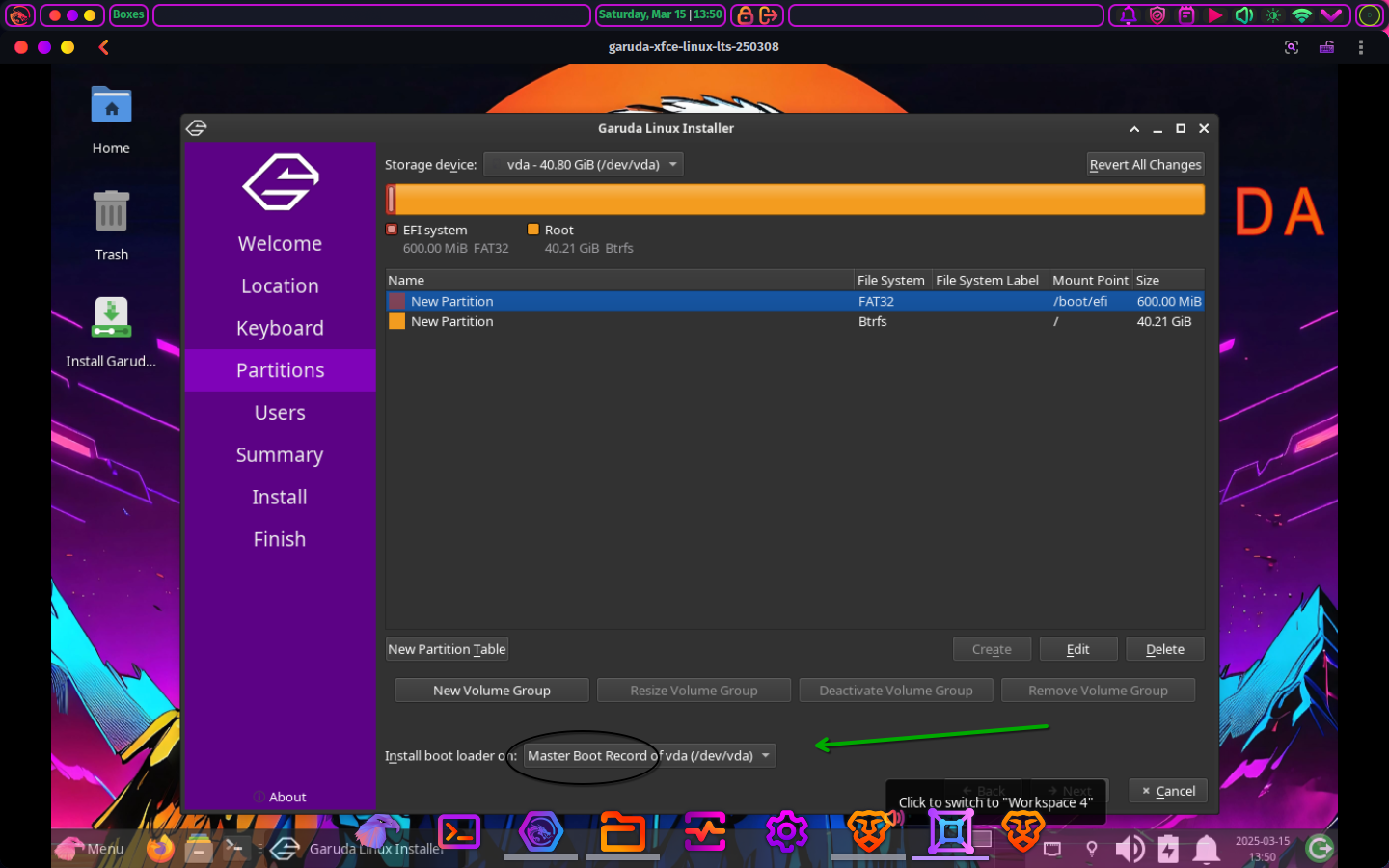The width and height of the screenshot is (1389, 868).
Task: Open the settings gear icon in the dock
Action: 787,831
